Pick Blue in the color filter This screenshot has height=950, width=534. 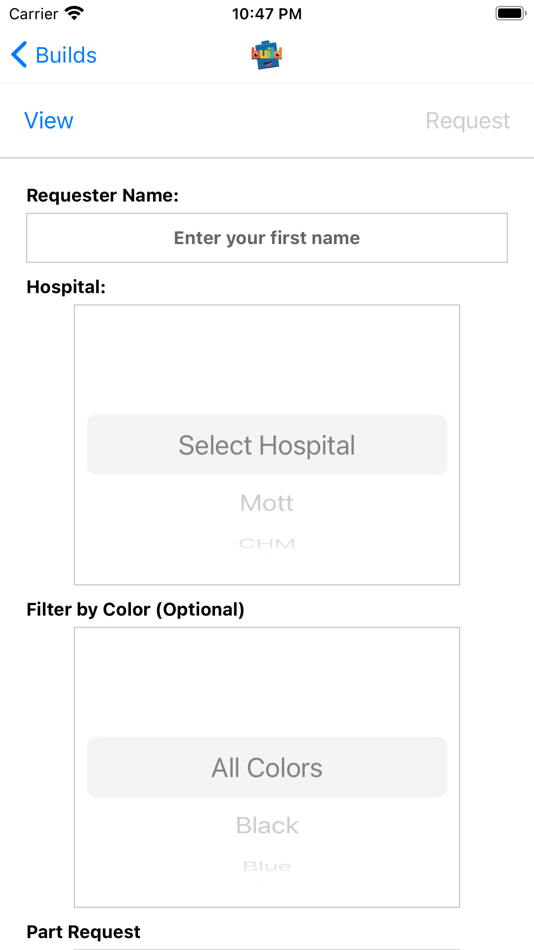[267, 866]
